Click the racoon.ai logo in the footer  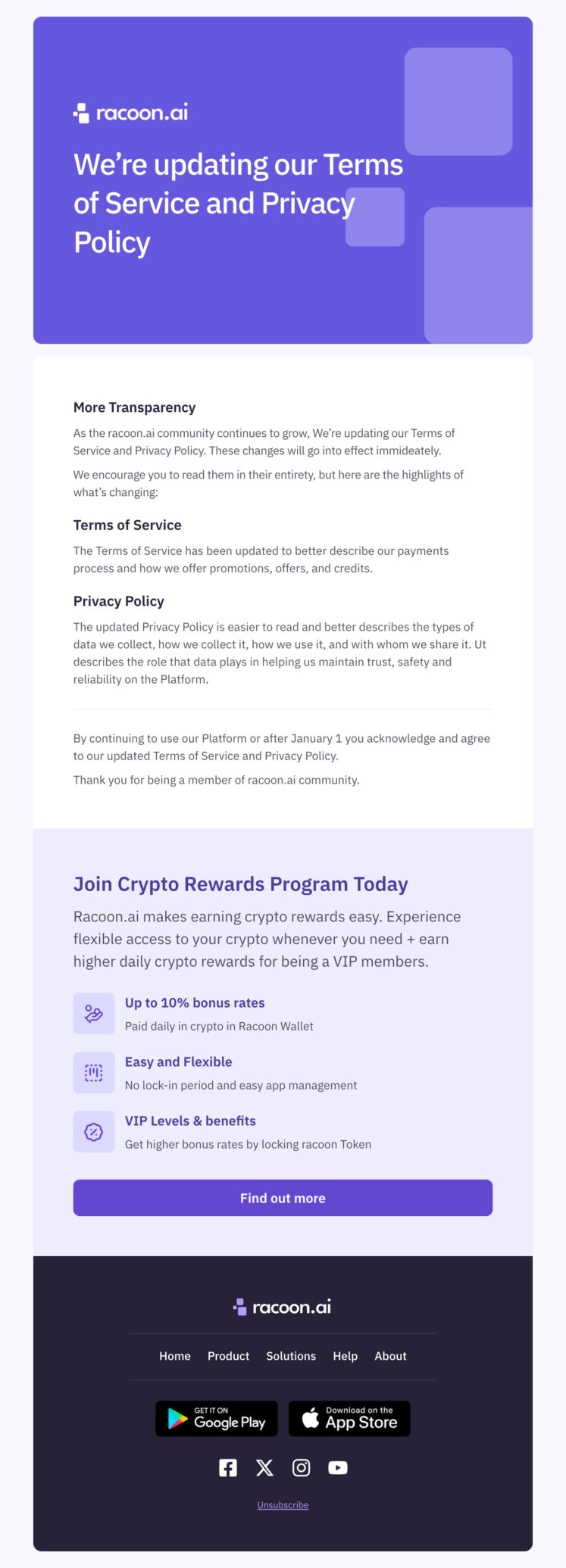pos(283,1305)
